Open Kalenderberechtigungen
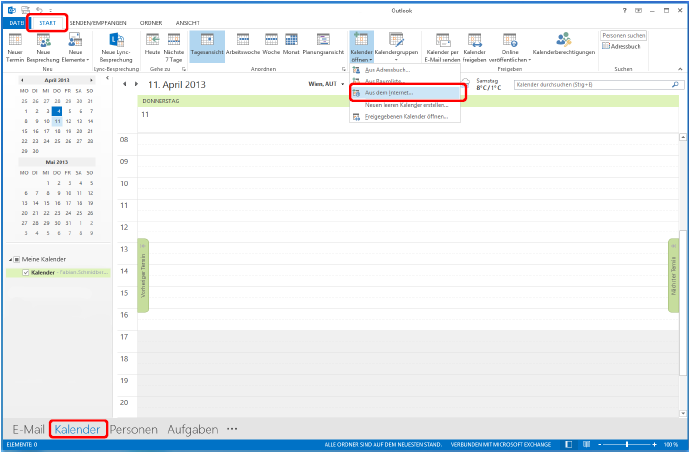Viewport: 690px width, 453px height. click(564, 44)
